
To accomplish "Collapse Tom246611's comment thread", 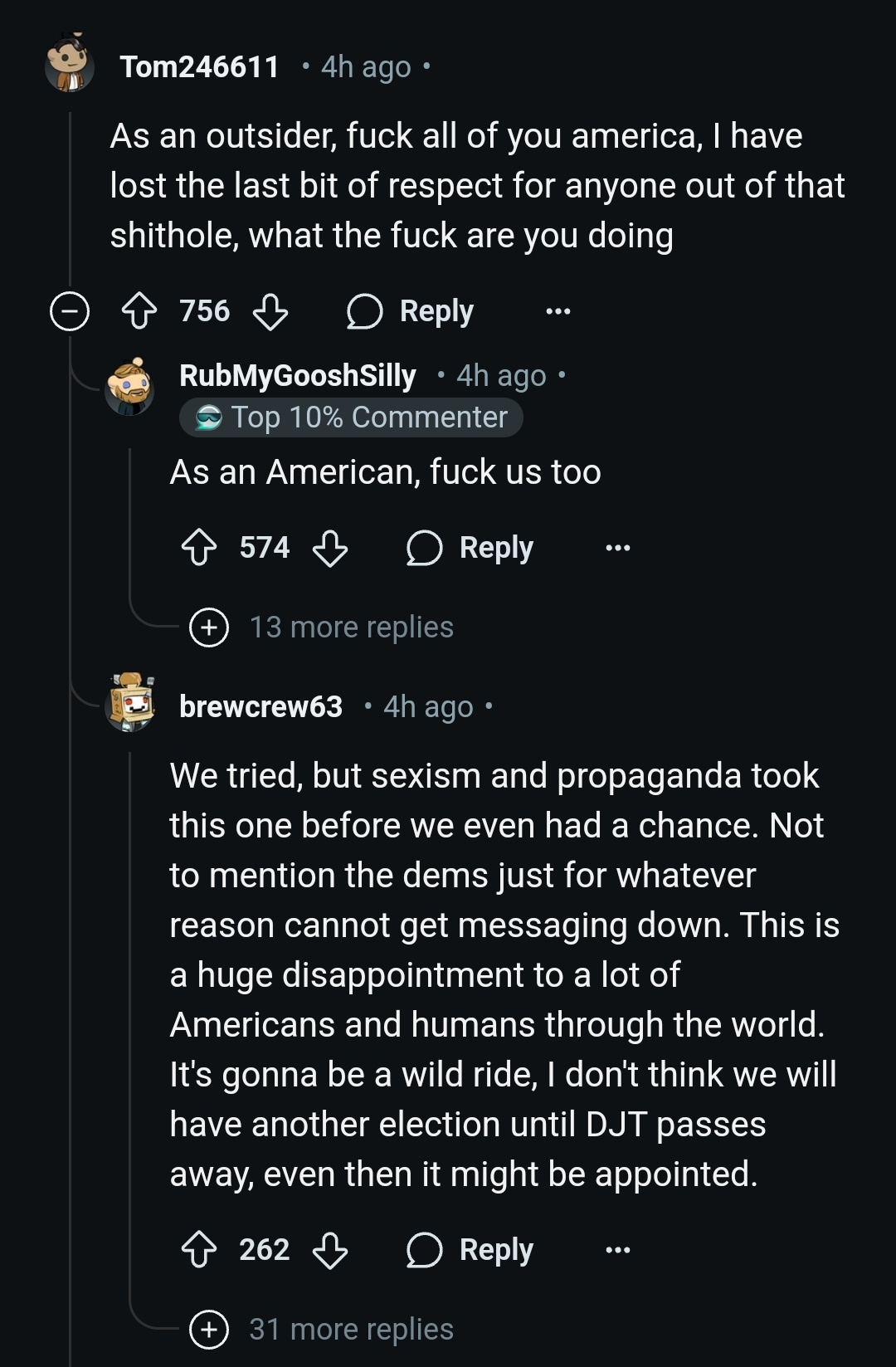I will [x=70, y=312].
